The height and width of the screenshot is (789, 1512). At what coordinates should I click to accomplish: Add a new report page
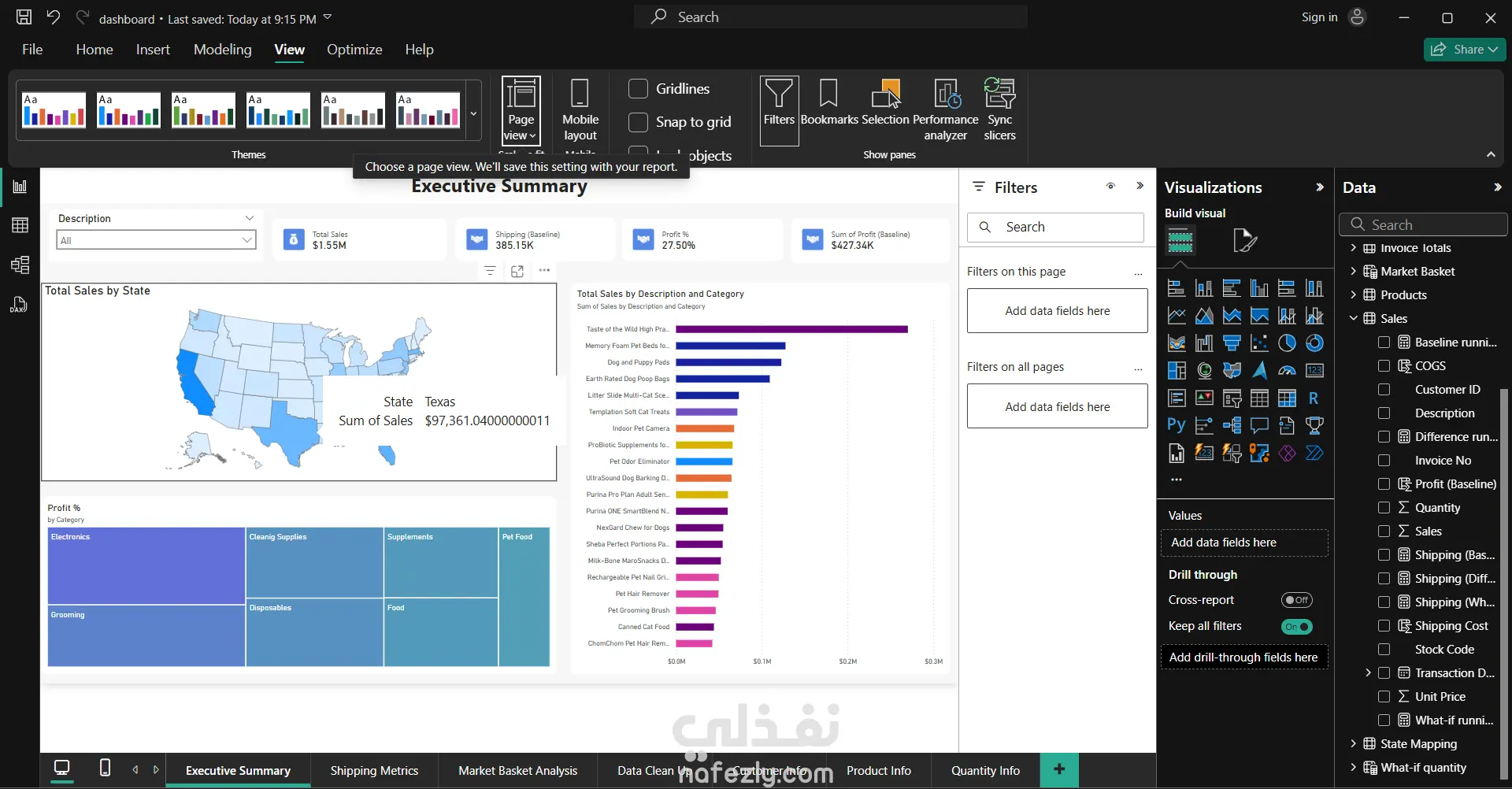click(x=1059, y=770)
